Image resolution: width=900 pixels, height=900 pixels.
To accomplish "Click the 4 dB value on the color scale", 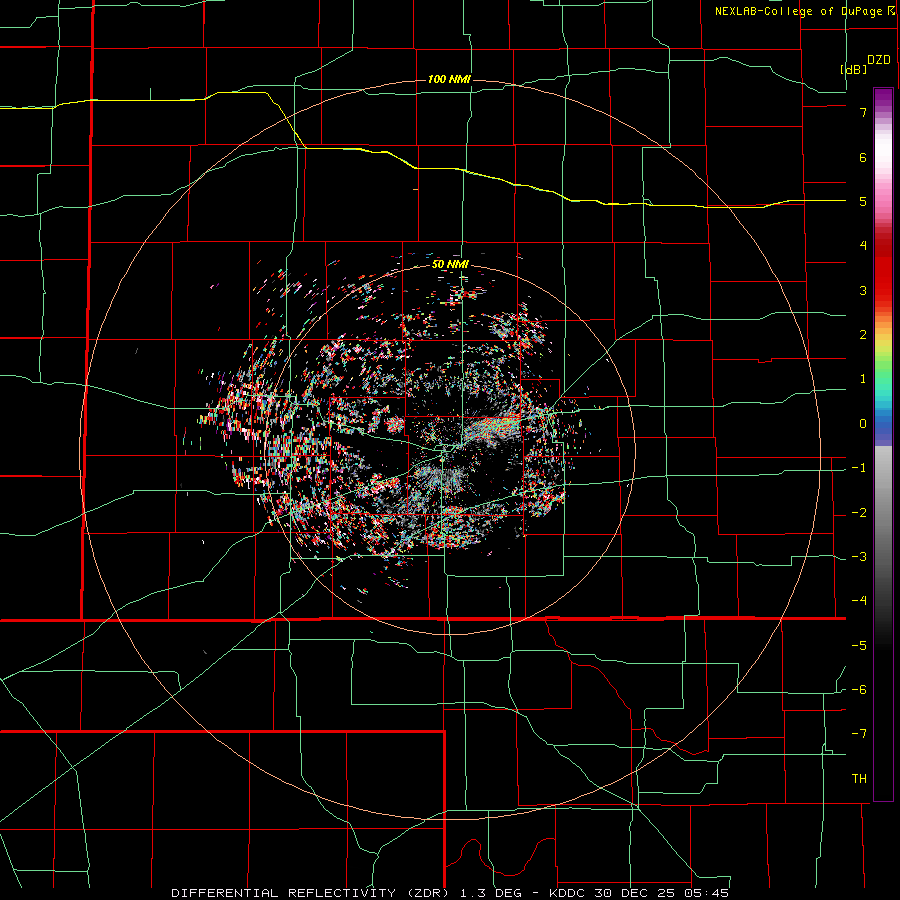I will click(x=863, y=246).
